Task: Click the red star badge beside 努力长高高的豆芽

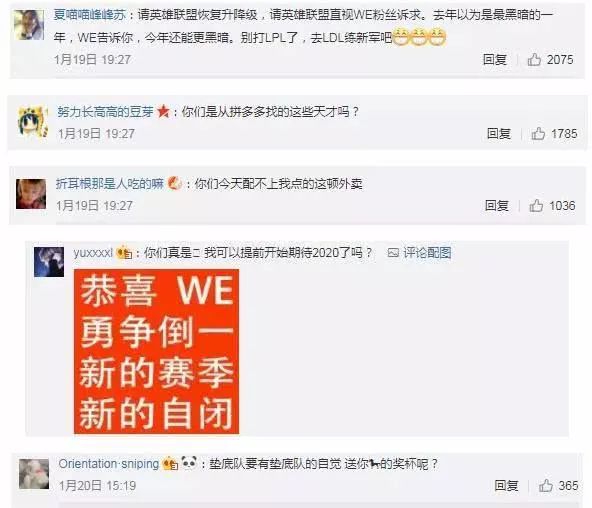Action: pos(163,111)
